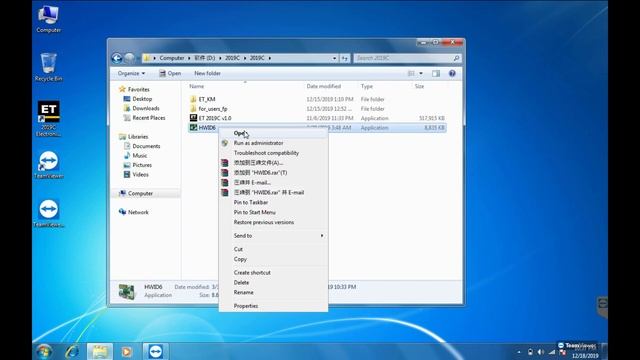Open the Organize dropdown menu
This screenshot has height=360, width=640.
pyautogui.click(x=131, y=73)
